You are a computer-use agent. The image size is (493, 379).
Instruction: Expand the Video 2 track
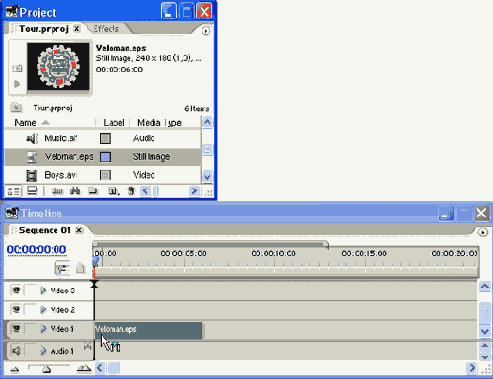(43, 310)
